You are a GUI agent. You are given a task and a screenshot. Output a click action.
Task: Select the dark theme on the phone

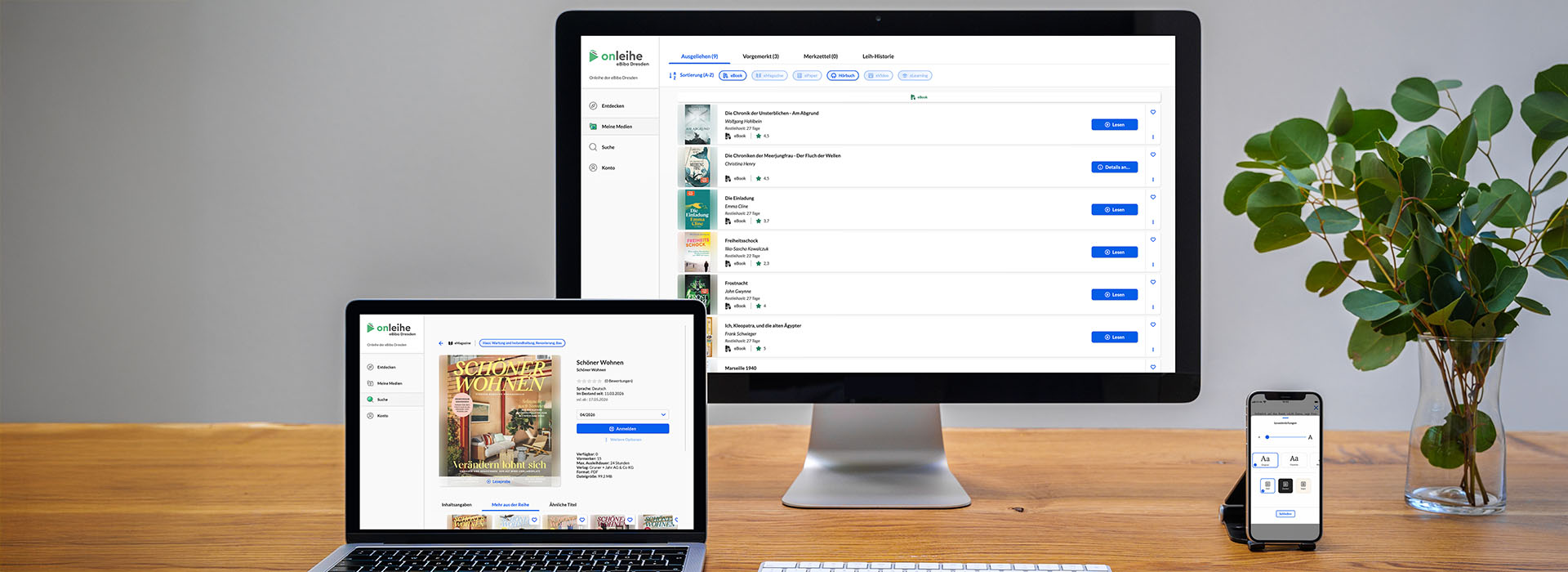[1285, 485]
